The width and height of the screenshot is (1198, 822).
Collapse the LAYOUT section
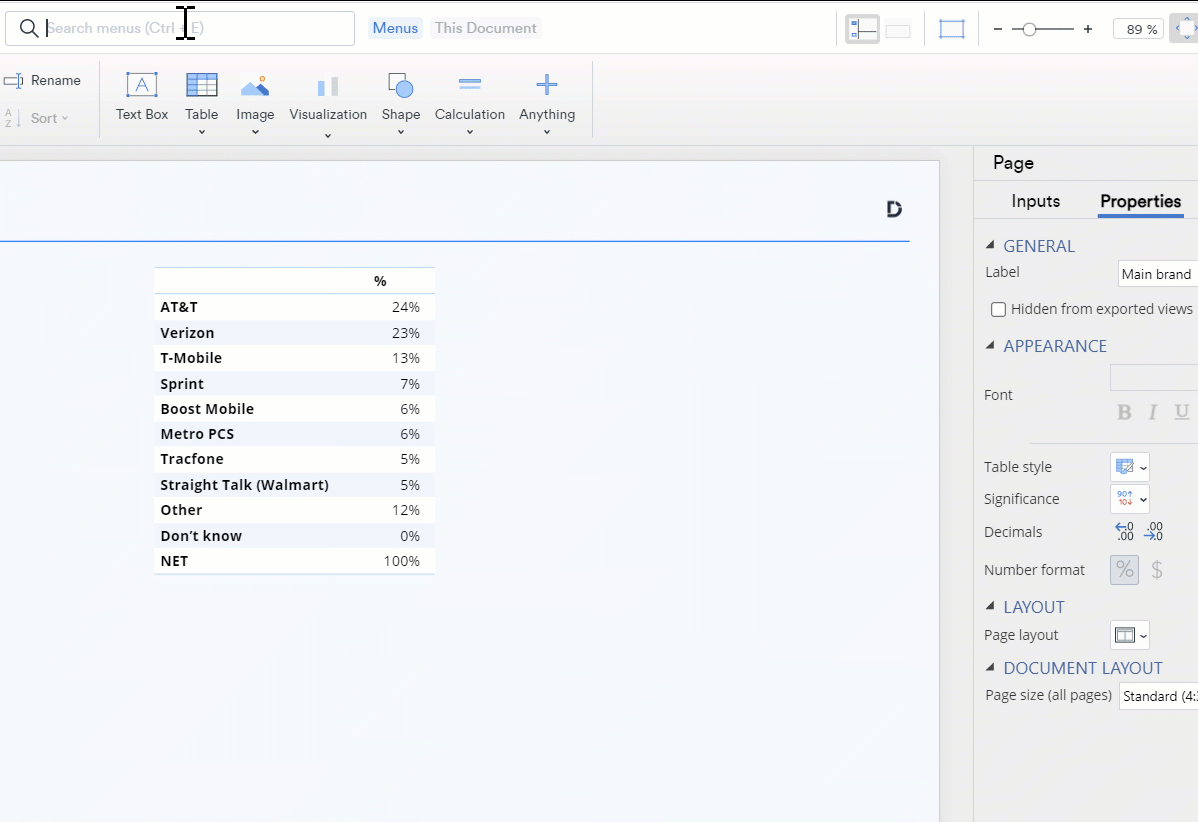coord(990,607)
